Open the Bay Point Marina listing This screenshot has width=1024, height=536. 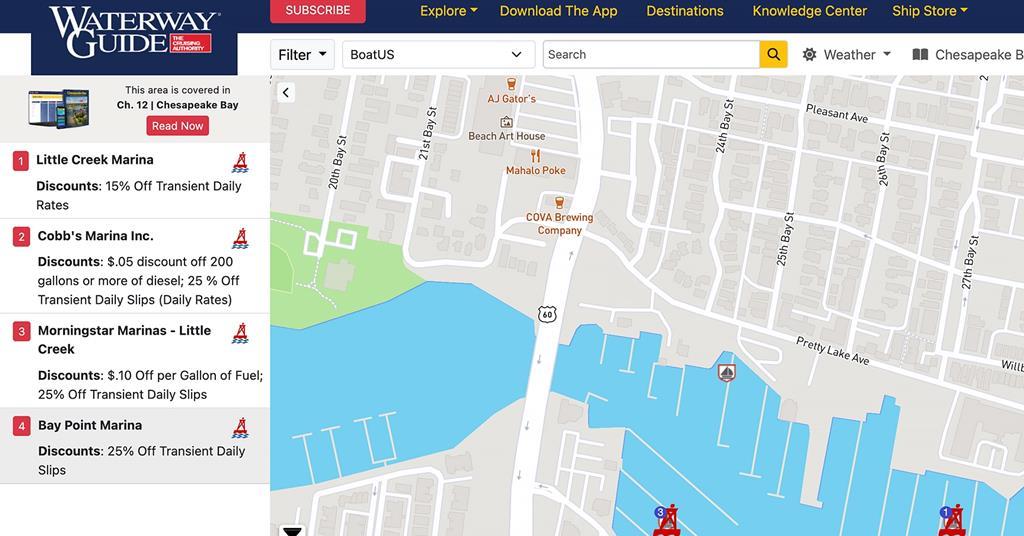click(x=89, y=425)
